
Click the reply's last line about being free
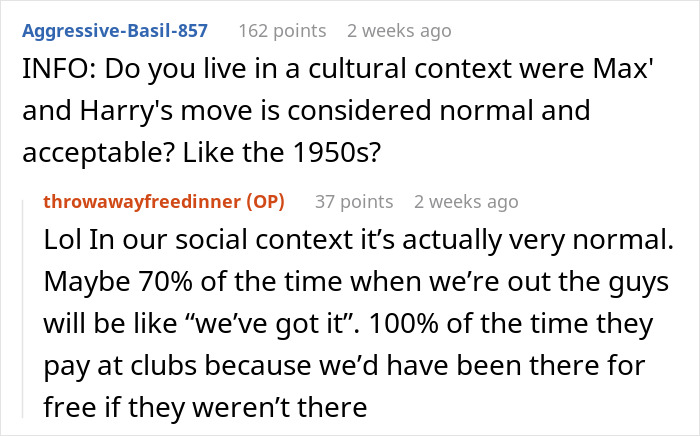pos(205,407)
